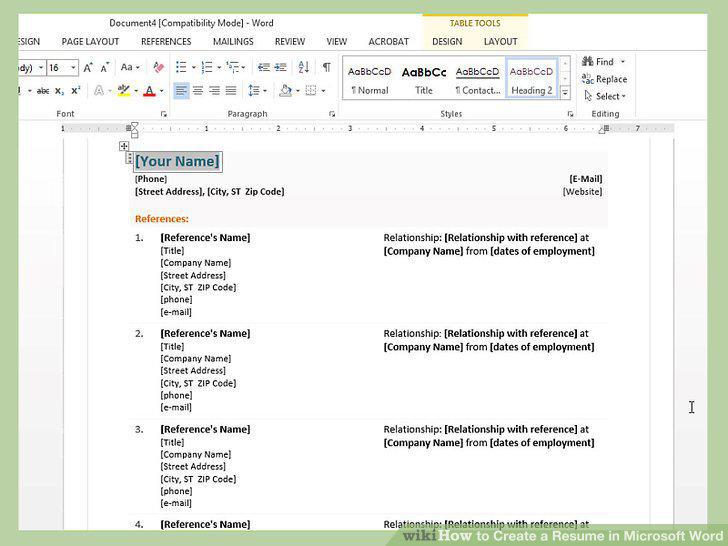Apply the Heading 2 style
The width and height of the screenshot is (728, 546).
pos(532,79)
